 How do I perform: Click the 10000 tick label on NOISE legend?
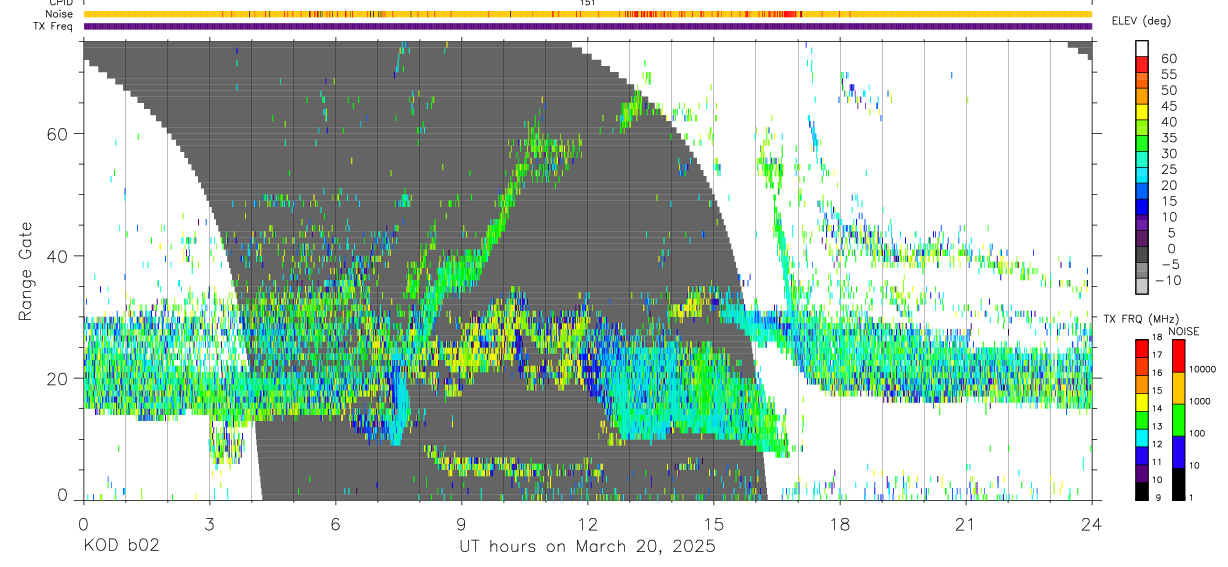(1203, 369)
